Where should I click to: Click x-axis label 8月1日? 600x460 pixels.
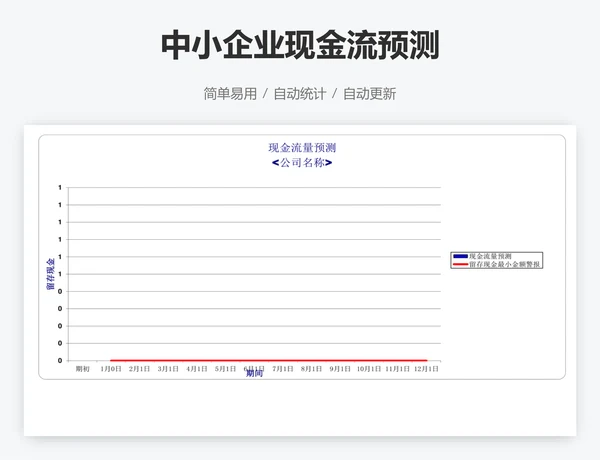coord(311,369)
